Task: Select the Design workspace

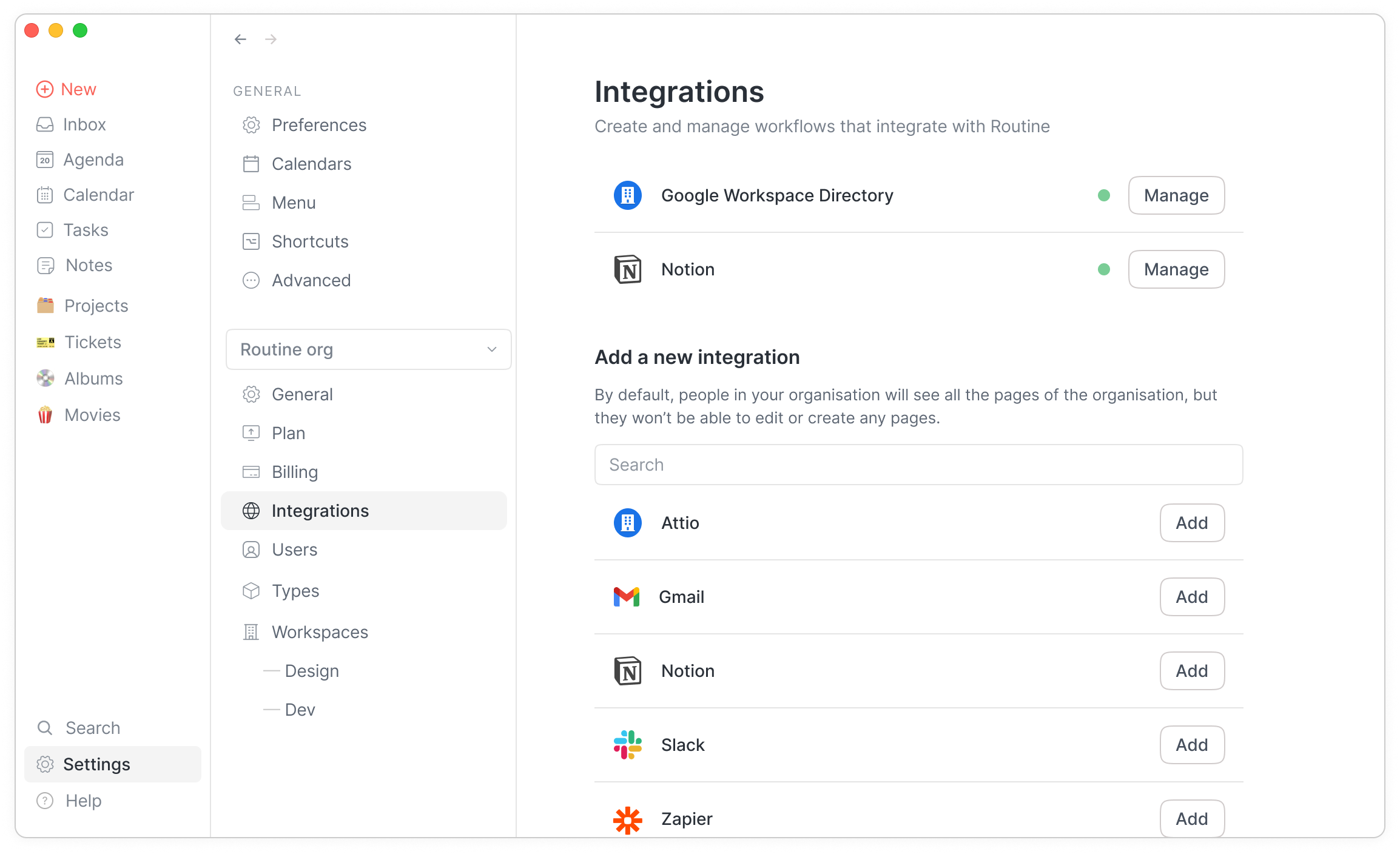Action: point(312,671)
